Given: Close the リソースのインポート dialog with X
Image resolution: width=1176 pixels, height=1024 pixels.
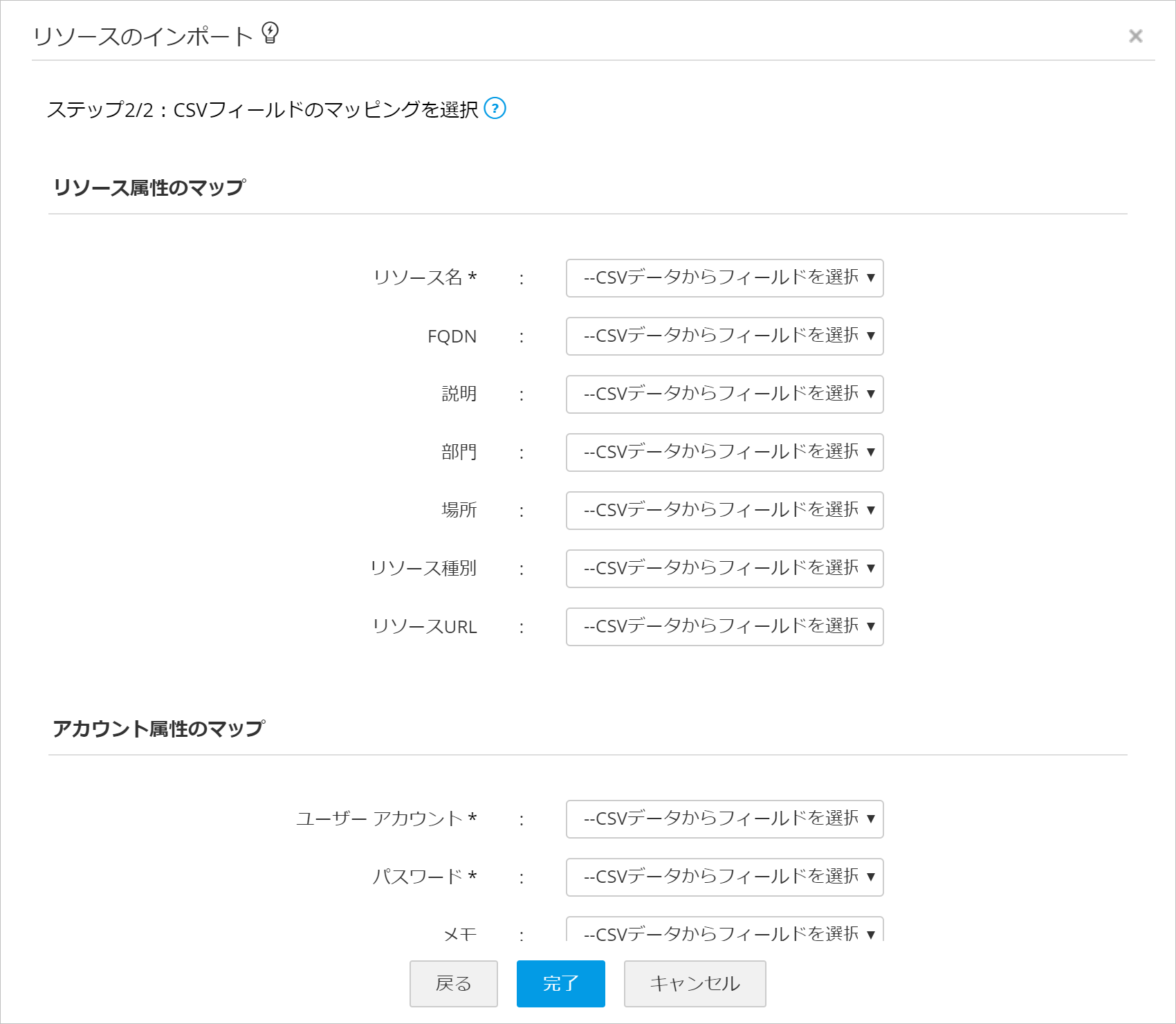Looking at the screenshot, I should click(x=1135, y=36).
